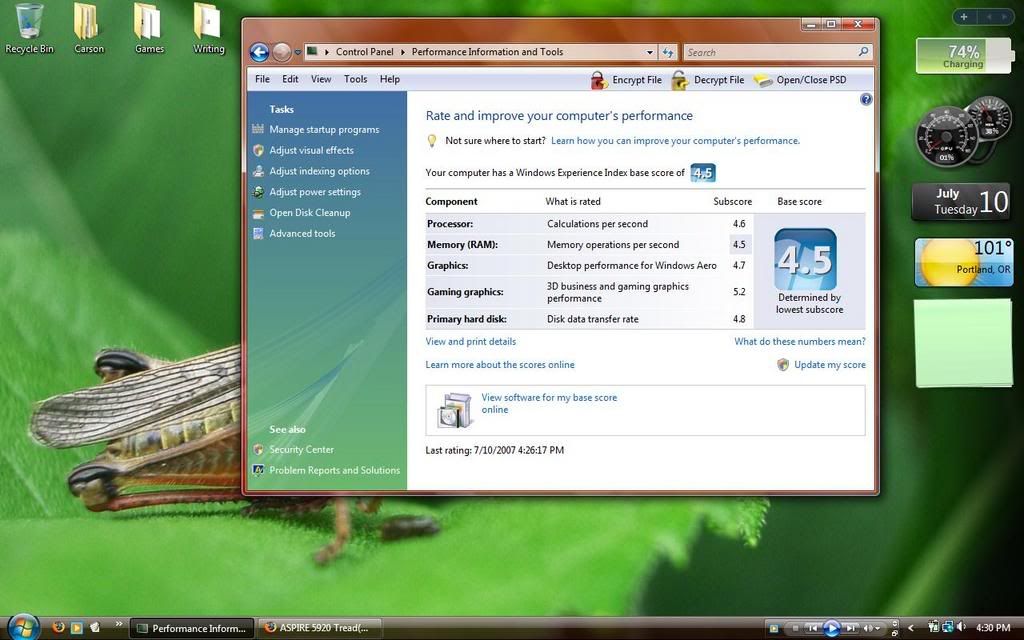Click the breadcrumb arrow before Control Panel
1024x640 pixels.
click(327, 52)
